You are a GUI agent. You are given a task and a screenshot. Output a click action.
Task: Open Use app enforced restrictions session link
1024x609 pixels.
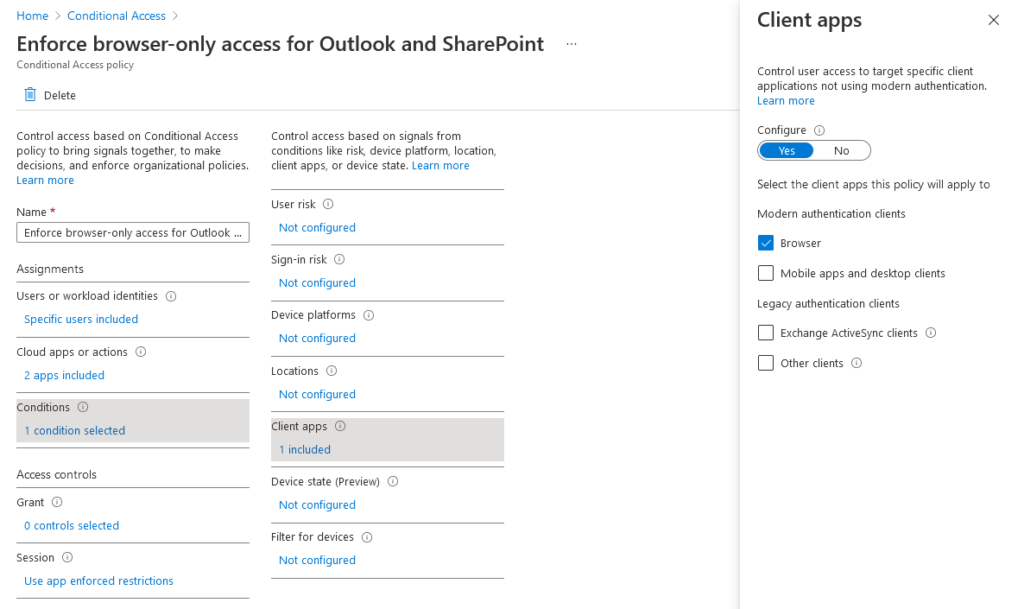(99, 581)
